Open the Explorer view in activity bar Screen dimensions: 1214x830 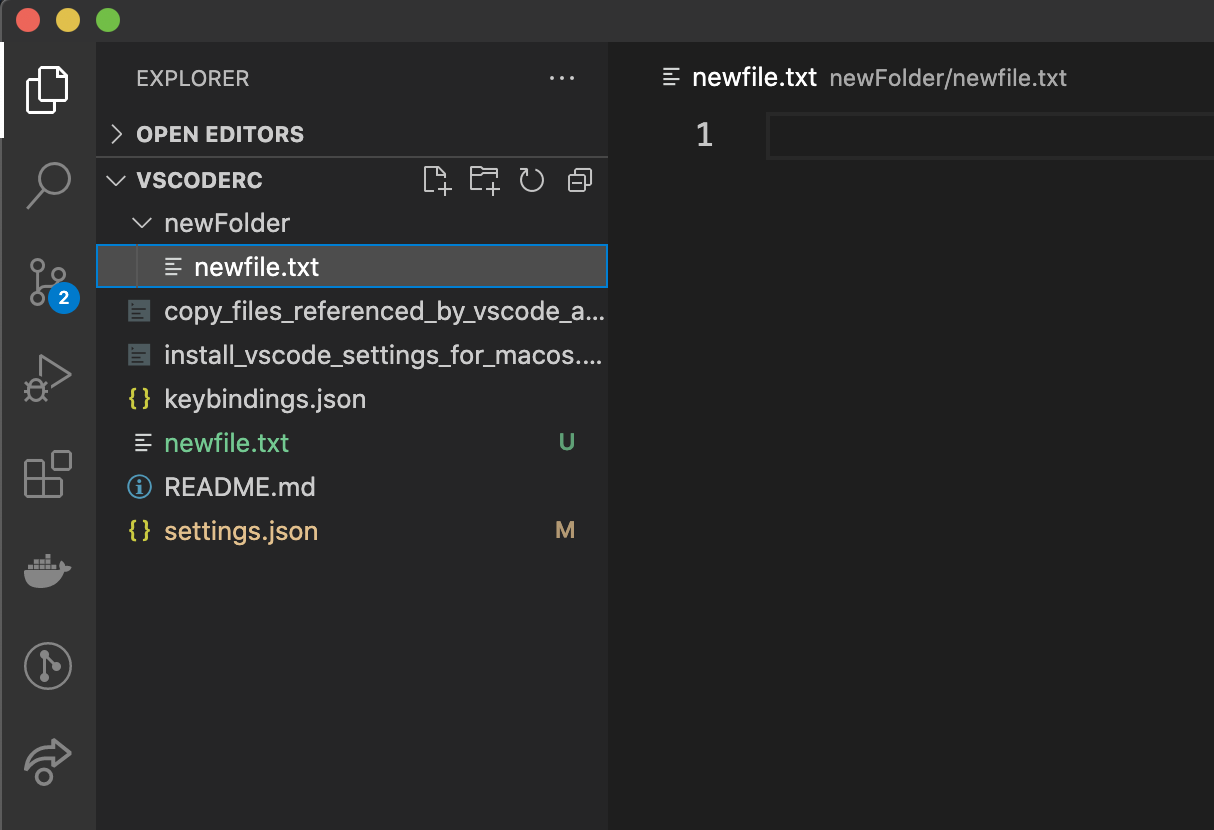[x=47, y=90]
